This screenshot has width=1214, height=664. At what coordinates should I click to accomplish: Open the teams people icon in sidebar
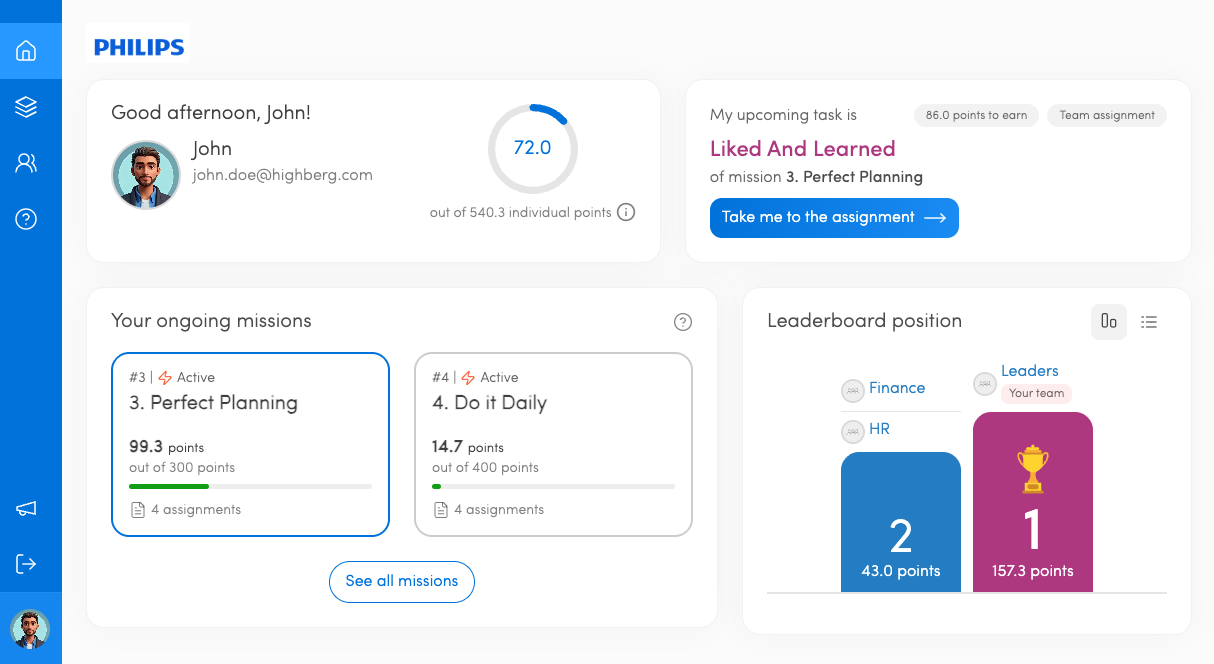coord(27,163)
